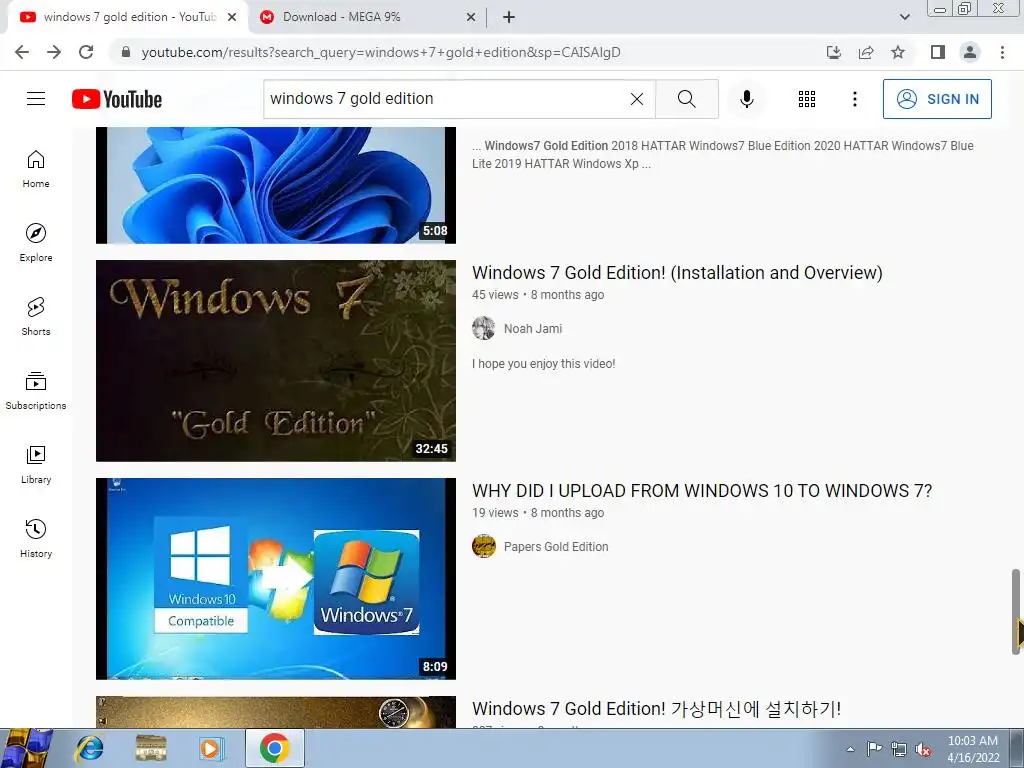Click the Windows Start button
This screenshot has height=768, width=1024.
[x=27, y=748]
